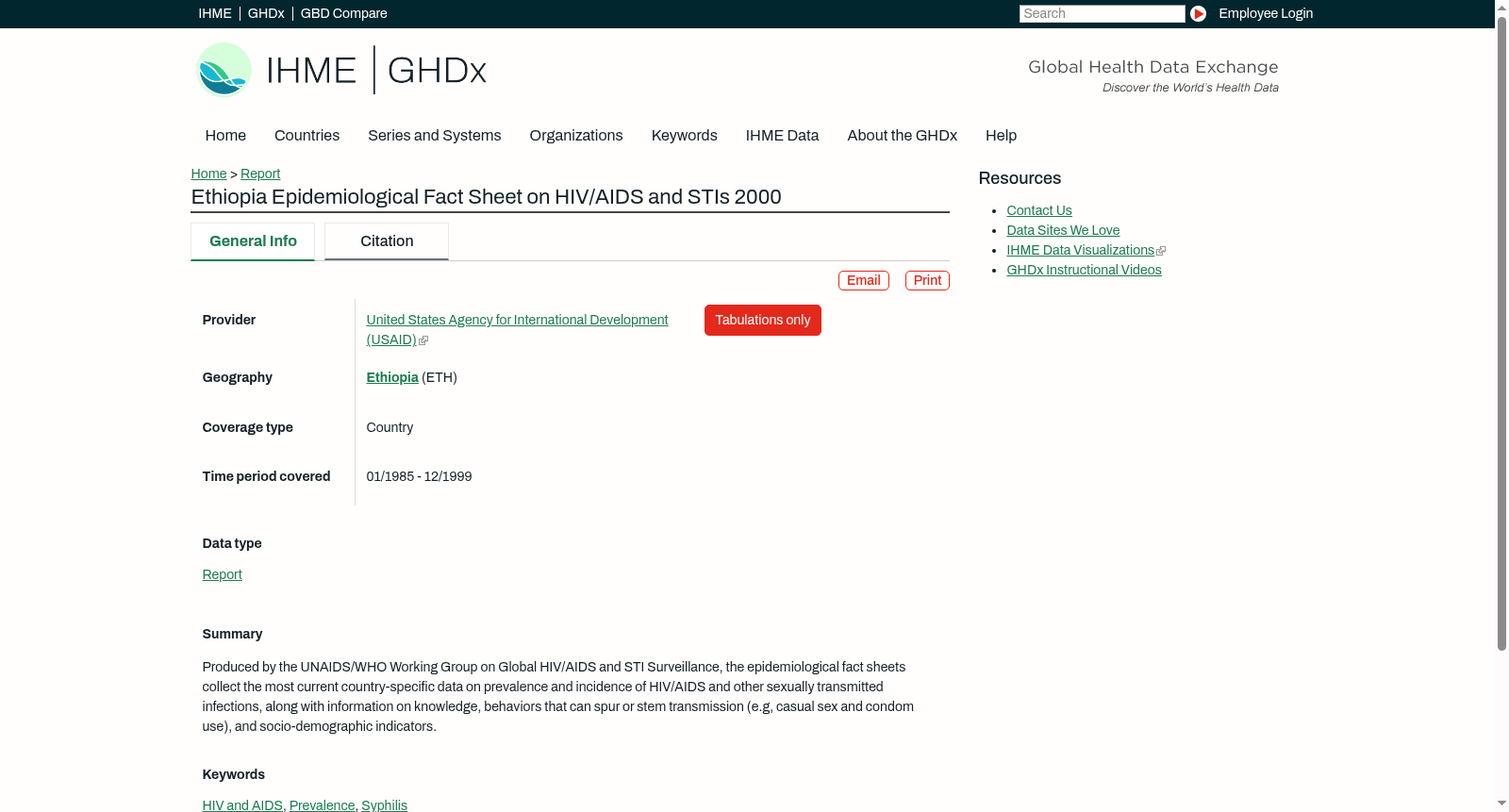Click the page title 'Ethiopia Epidemiological Fact Sheet'
The height and width of the screenshot is (812, 1509).
click(x=486, y=197)
